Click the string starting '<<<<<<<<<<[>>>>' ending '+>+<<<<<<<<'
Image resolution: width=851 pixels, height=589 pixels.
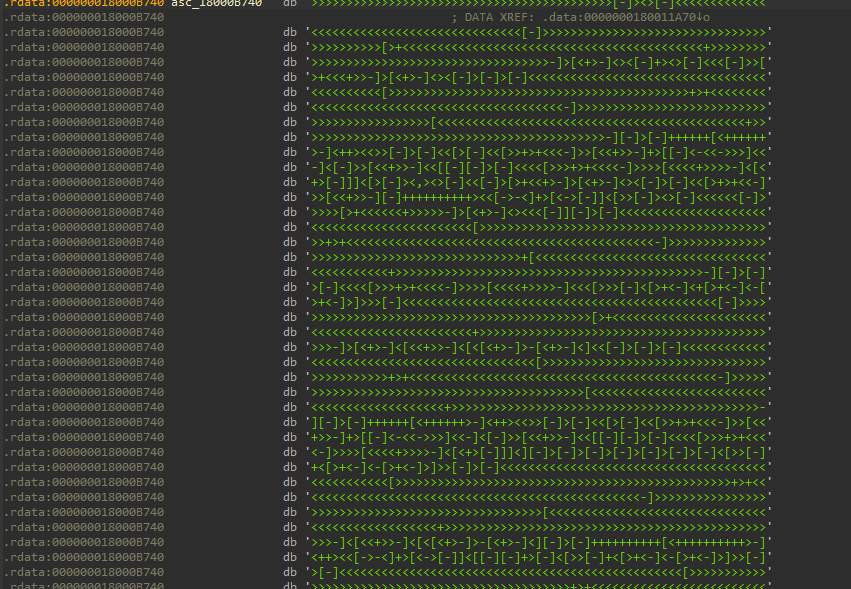tap(538, 92)
